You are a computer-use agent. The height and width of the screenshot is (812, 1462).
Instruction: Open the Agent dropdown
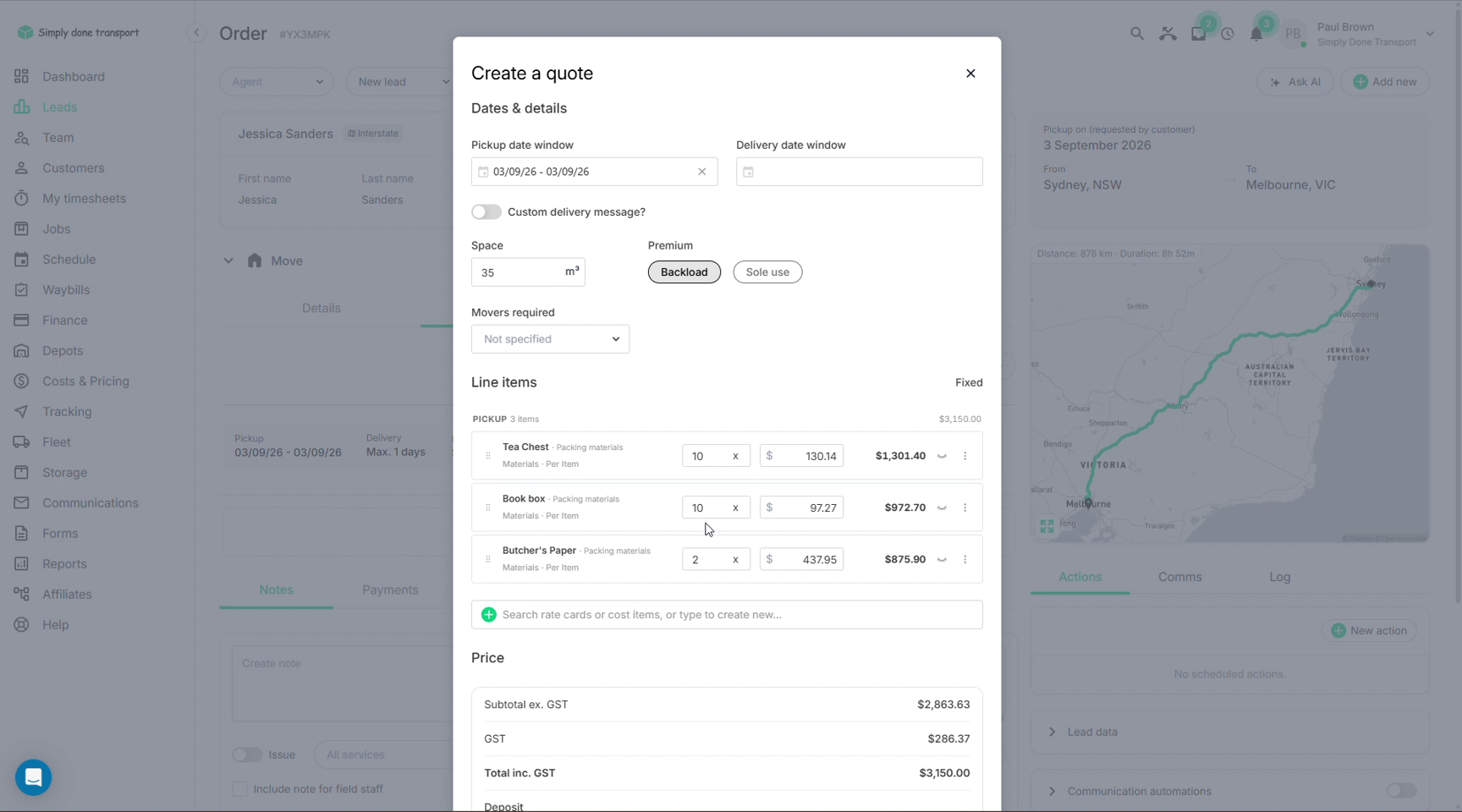pos(276,82)
